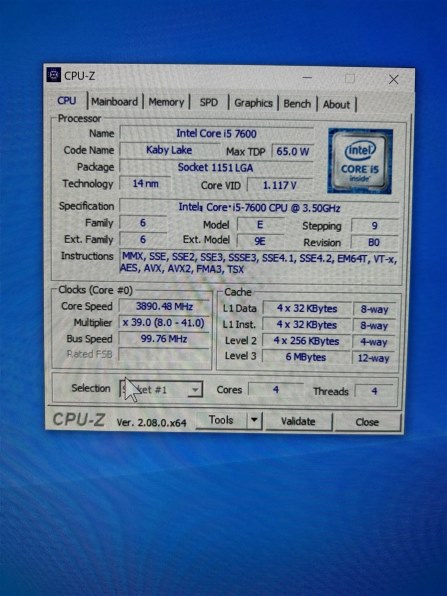Click the processor name Intel Core i5 7600
Viewport: 447px width, 596px height.
(x=217, y=133)
